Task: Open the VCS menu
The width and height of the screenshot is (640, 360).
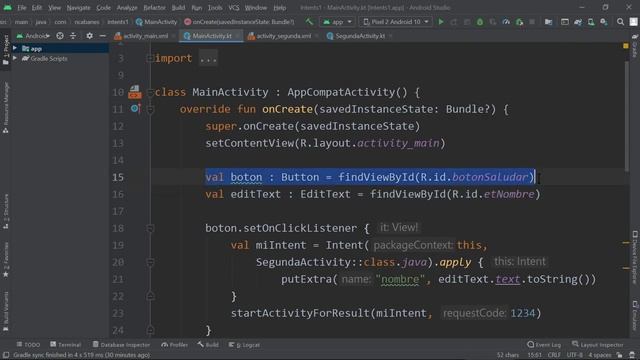Action: (x=234, y=8)
